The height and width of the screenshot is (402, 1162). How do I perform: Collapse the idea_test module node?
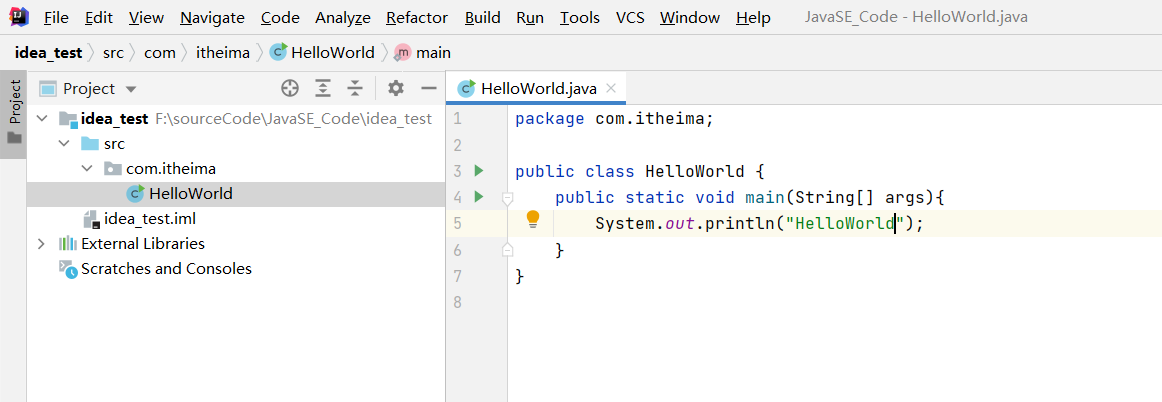click(x=42, y=119)
